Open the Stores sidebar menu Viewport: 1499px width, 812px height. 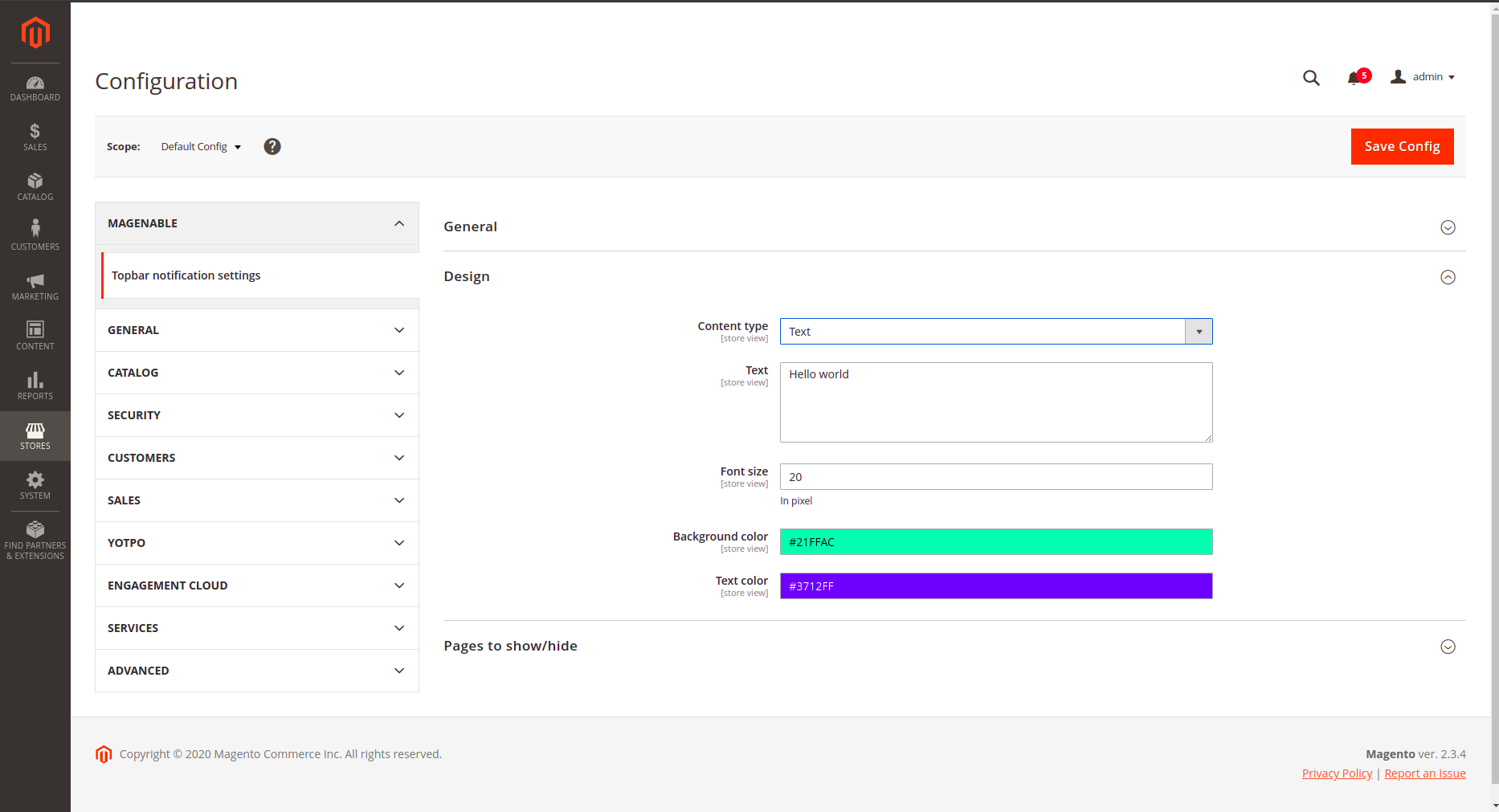click(35, 436)
